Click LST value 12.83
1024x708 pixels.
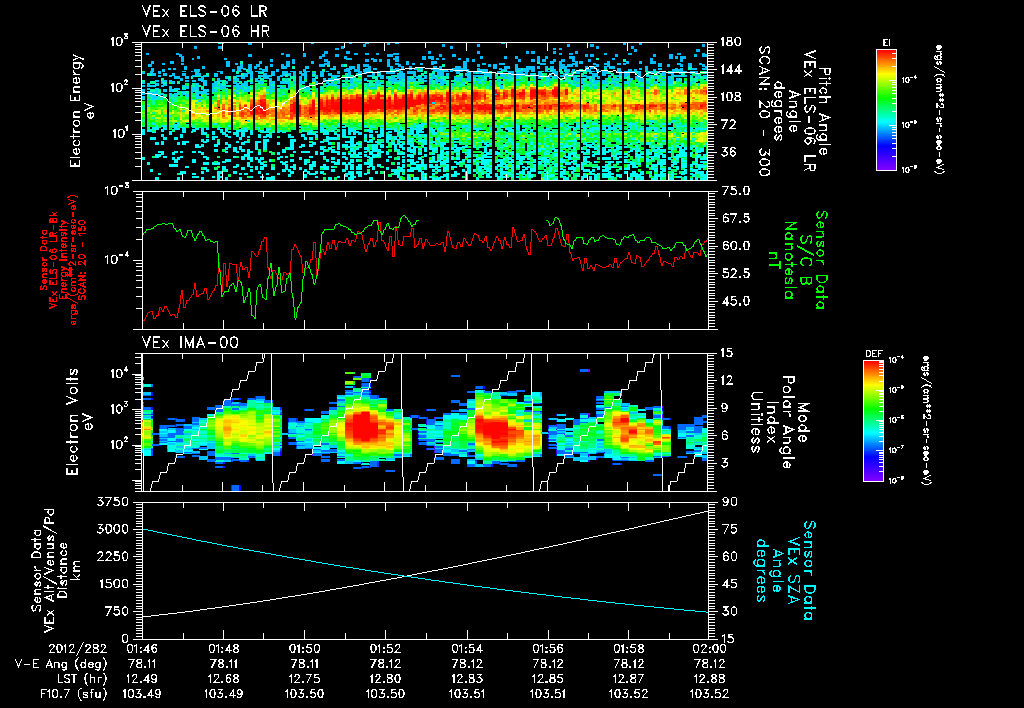point(466,679)
